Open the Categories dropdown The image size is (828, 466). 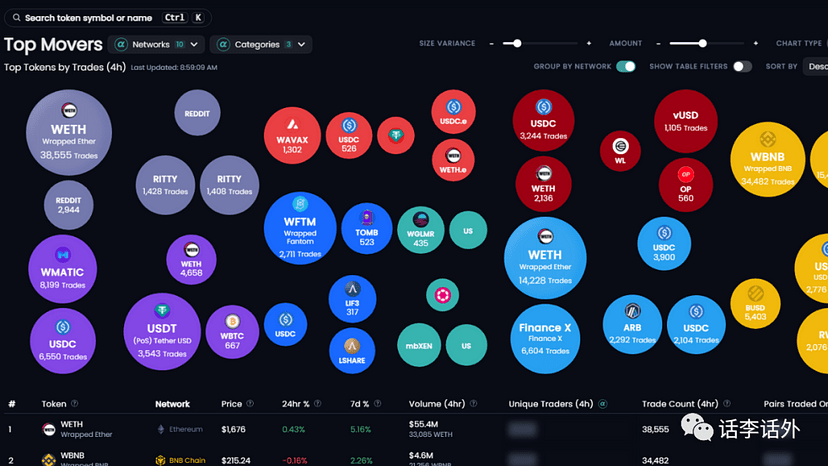coord(261,44)
